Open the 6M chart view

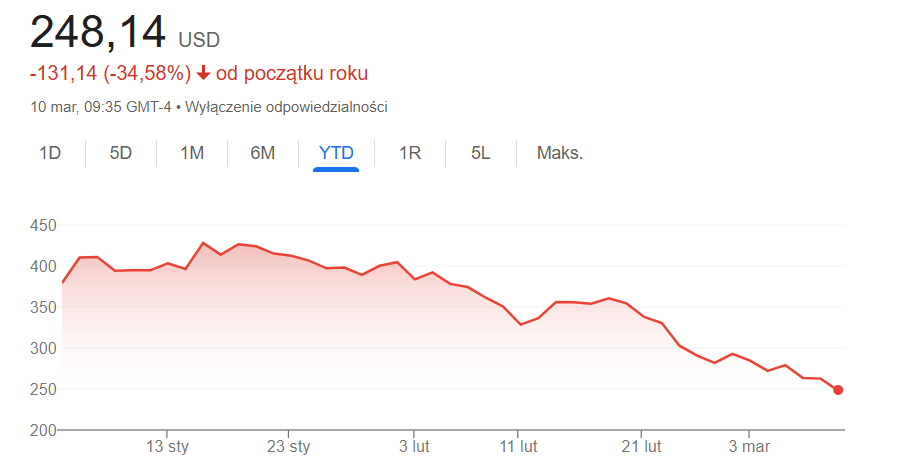(x=263, y=153)
